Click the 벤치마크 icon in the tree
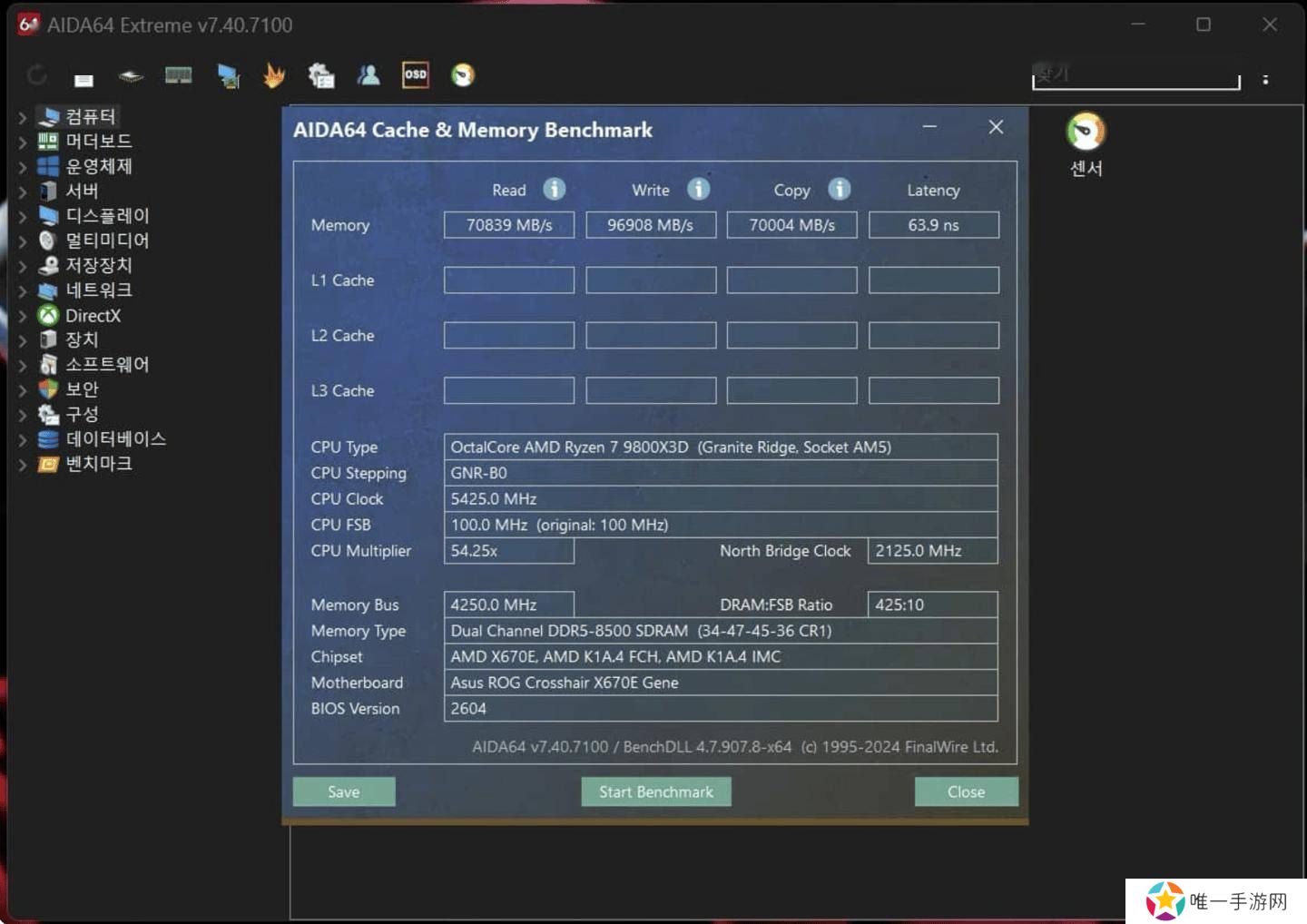The width and height of the screenshot is (1307, 924). coord(48,464)
